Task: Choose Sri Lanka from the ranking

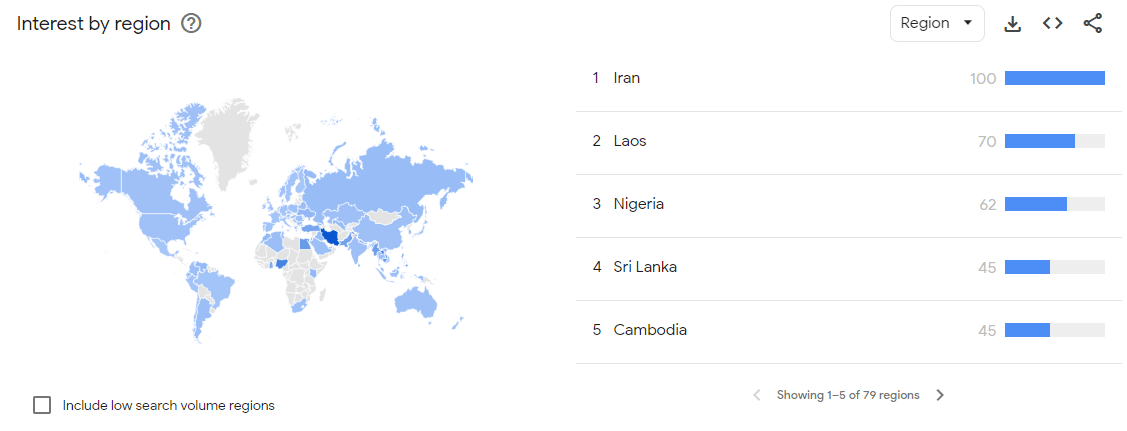Action: click(848, 268)
